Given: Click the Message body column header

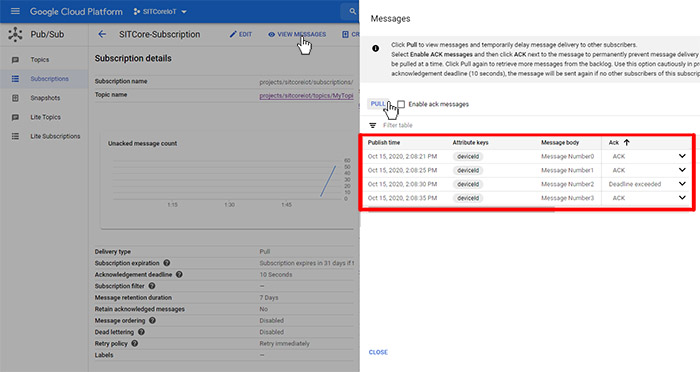Looking at the screenshot, I should pos(560,142).
